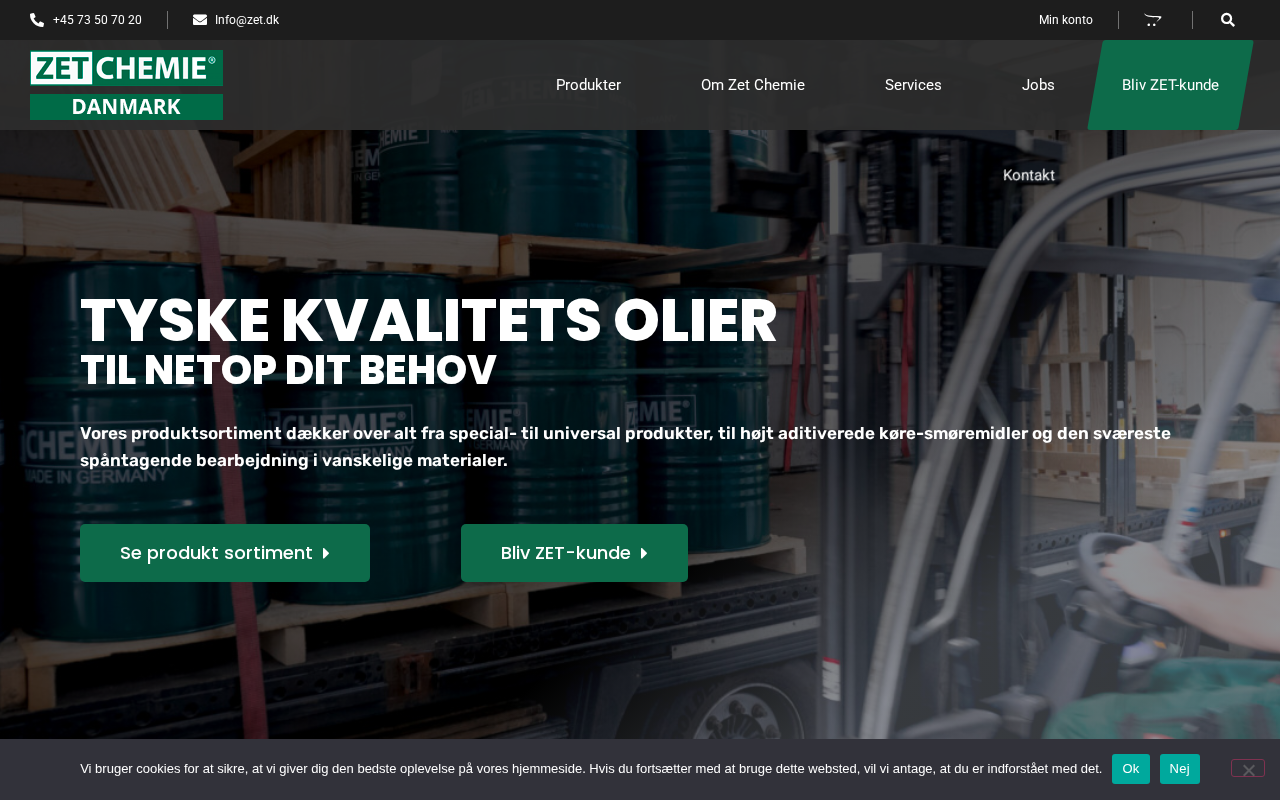1280x800 pixels.
Task: Click the Zet Chemie Danmark logo
Action: (126, 85)
